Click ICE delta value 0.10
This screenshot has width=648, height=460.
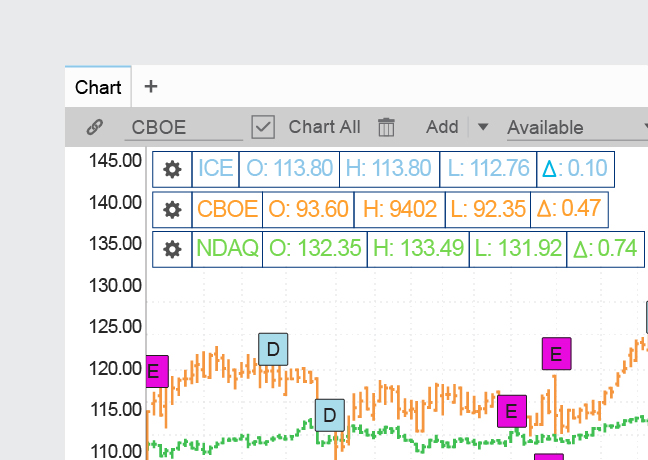coord(575,169)
